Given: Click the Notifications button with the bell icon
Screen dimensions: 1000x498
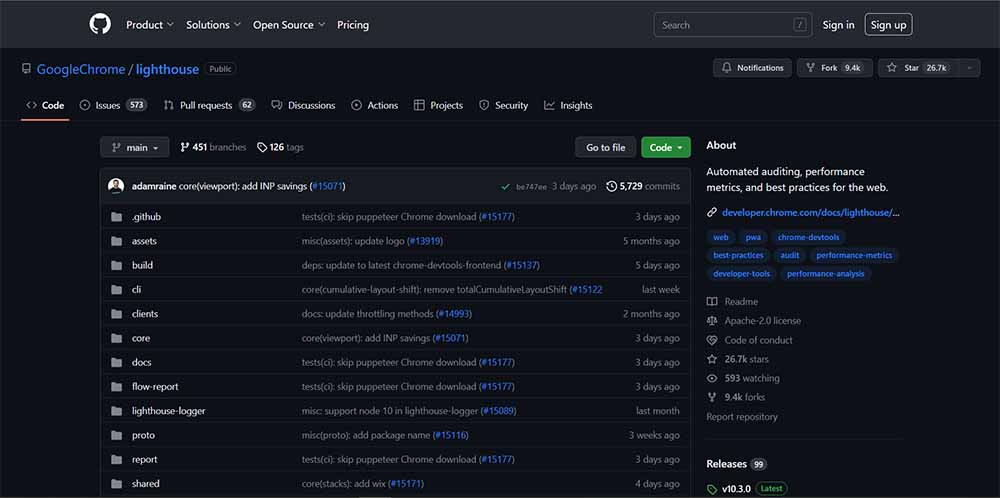Looking at the screenshot, I should click(752, 68).
